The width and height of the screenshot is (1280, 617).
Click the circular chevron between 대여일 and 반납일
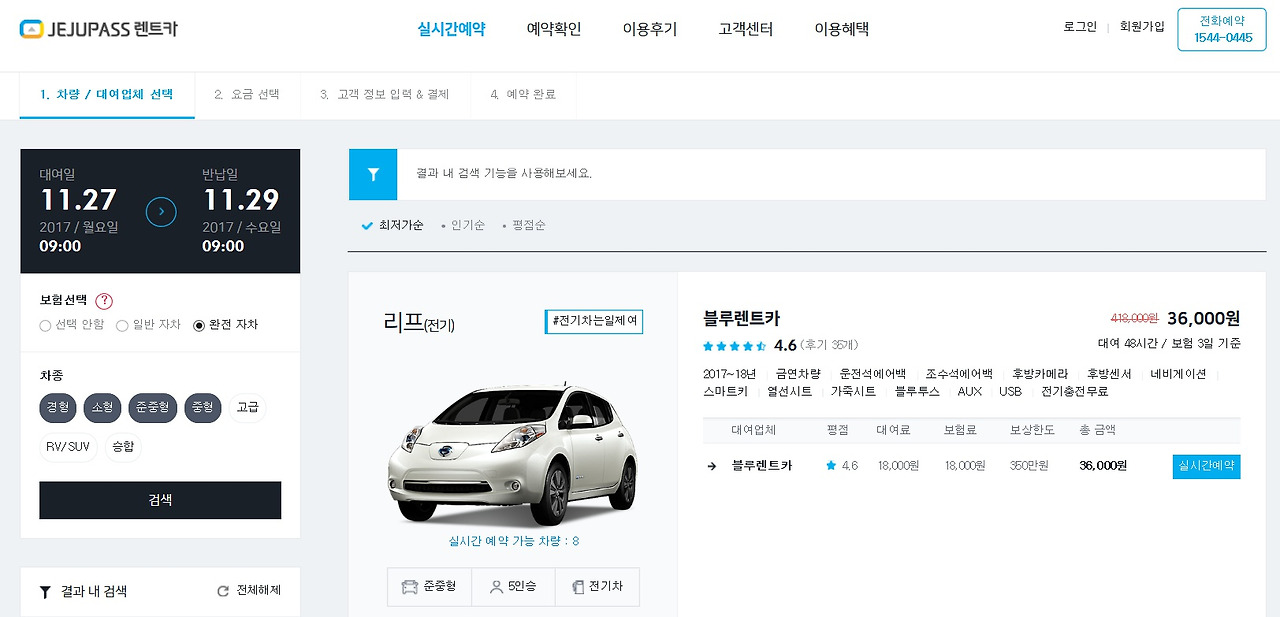161,211
